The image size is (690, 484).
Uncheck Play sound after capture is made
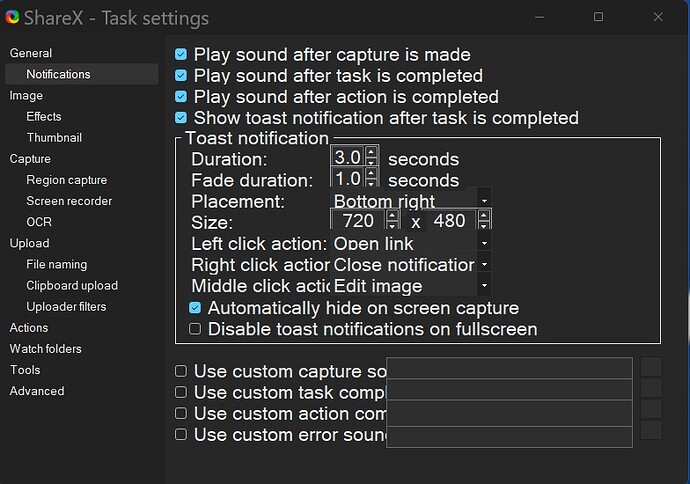[x=181, y=54]
